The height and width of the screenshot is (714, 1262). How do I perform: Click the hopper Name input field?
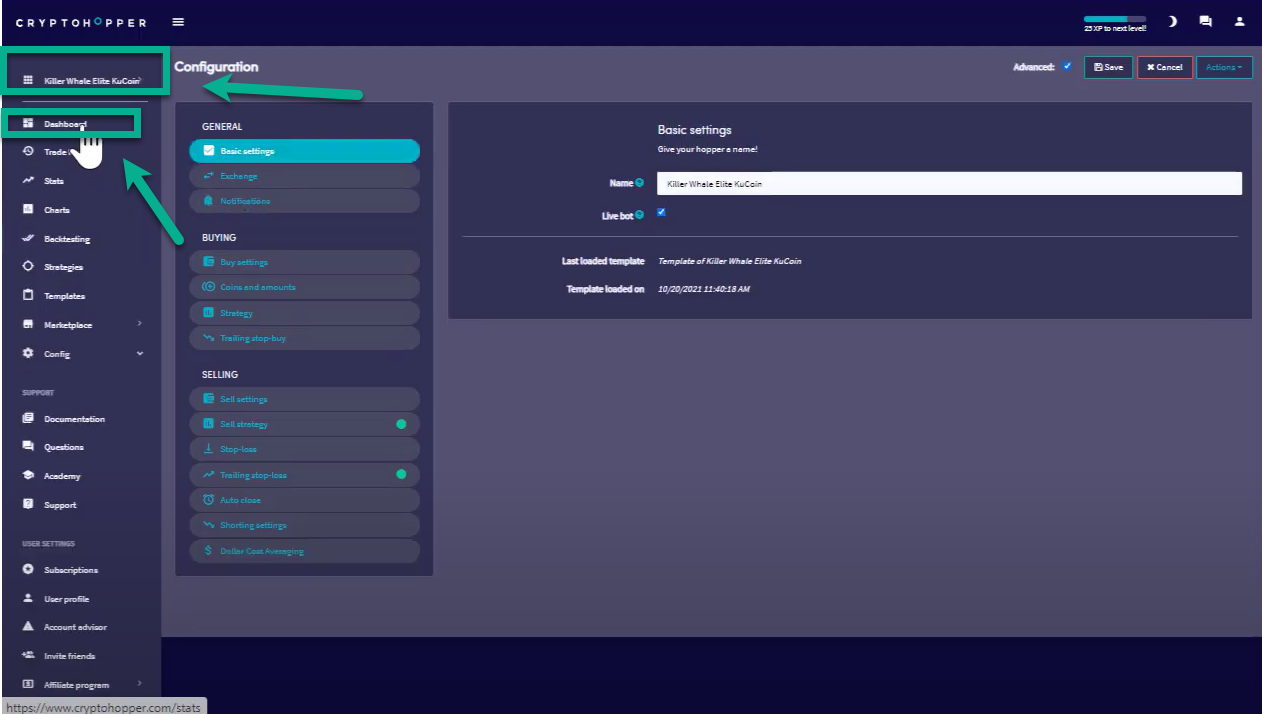click(x=948, y=184)
